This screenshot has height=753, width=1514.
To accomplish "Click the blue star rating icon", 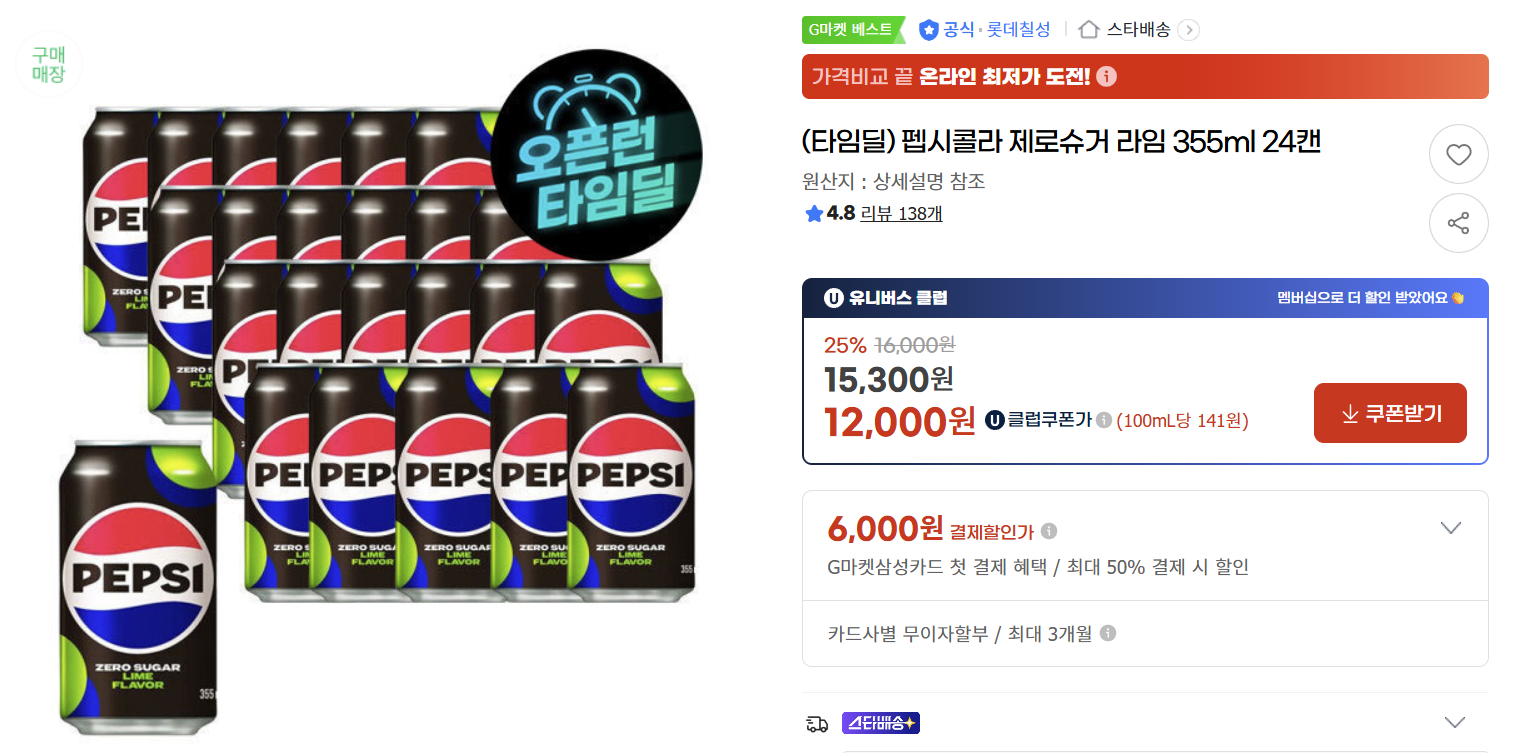I will click(814, 214).
